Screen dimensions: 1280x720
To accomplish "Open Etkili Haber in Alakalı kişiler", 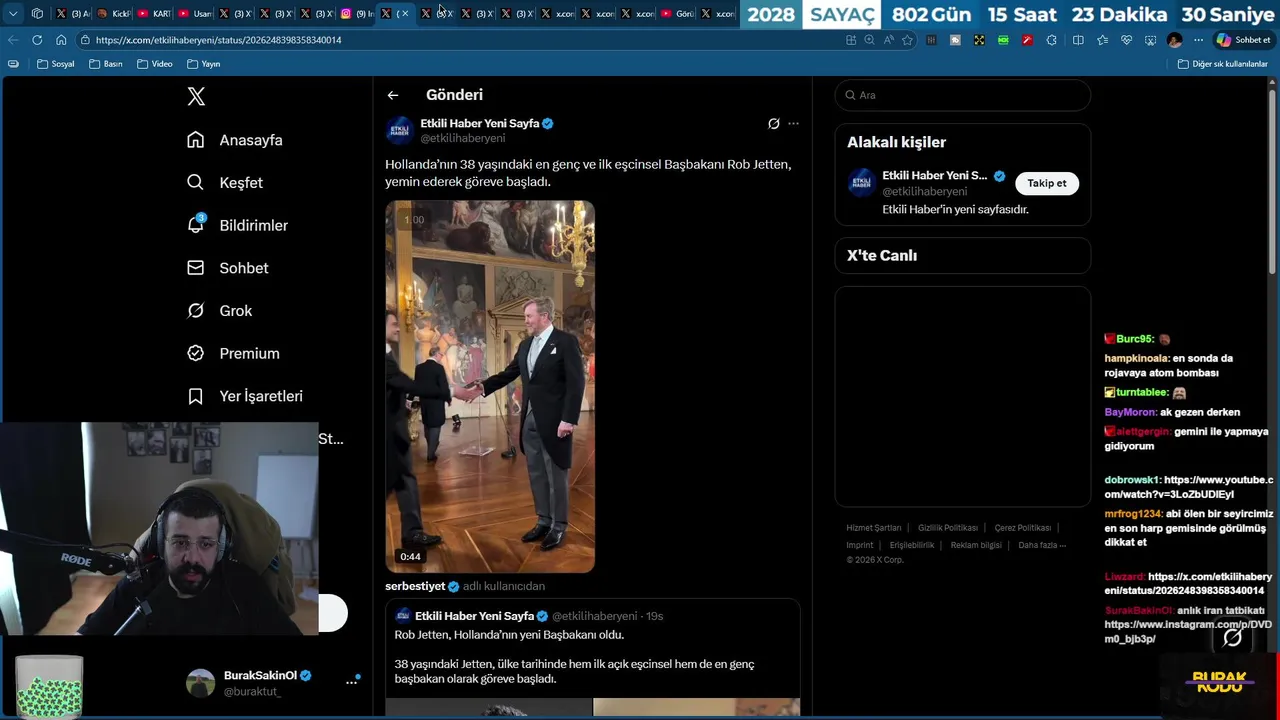I will click(x=935, y=175).
